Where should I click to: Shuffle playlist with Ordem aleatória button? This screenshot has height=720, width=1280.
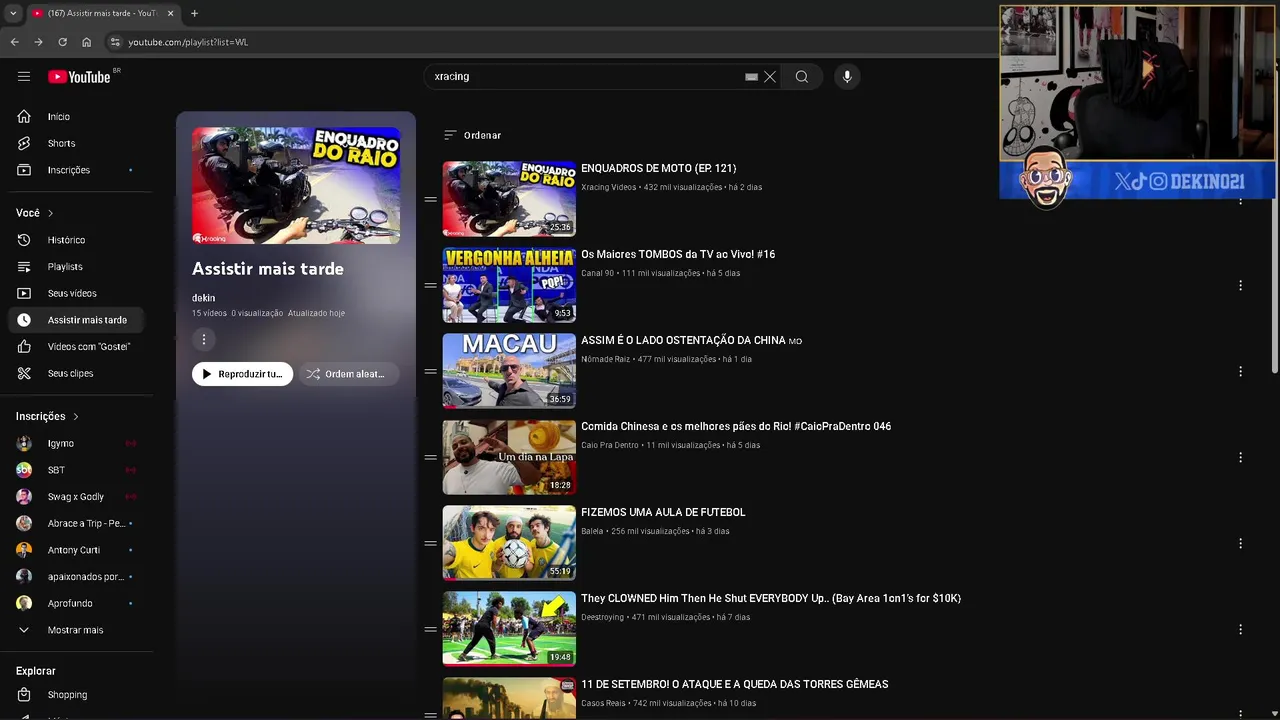[x=347, y=374]
